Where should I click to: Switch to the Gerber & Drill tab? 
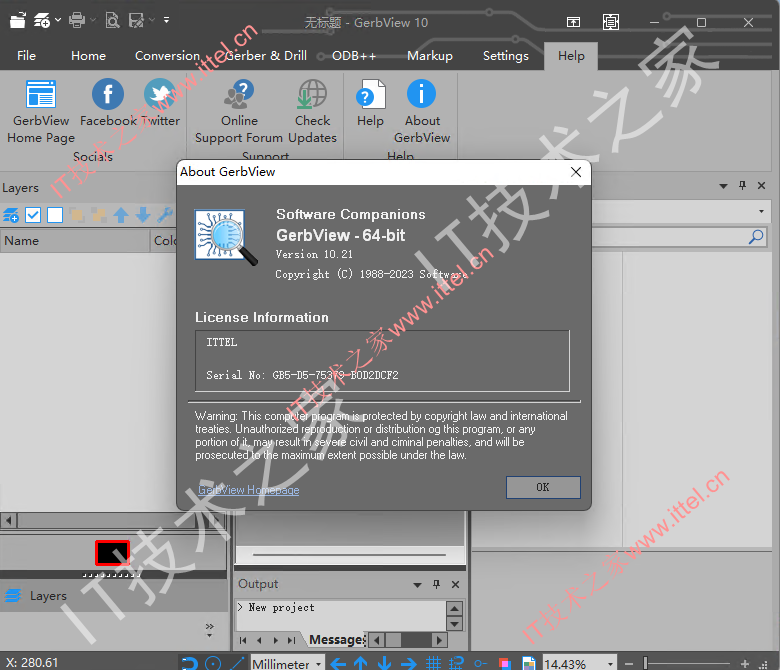pyautogui.click(x=266, y=56)
